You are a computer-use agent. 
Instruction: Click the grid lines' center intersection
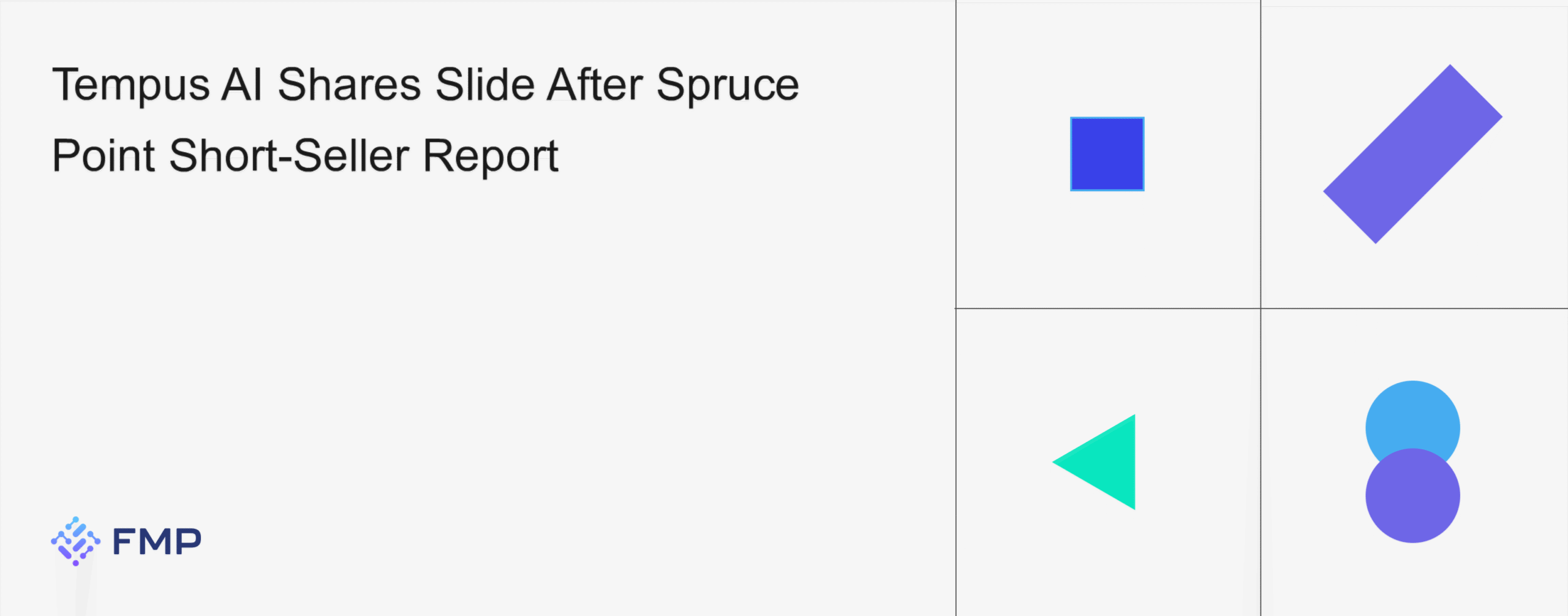point(1261,308)
